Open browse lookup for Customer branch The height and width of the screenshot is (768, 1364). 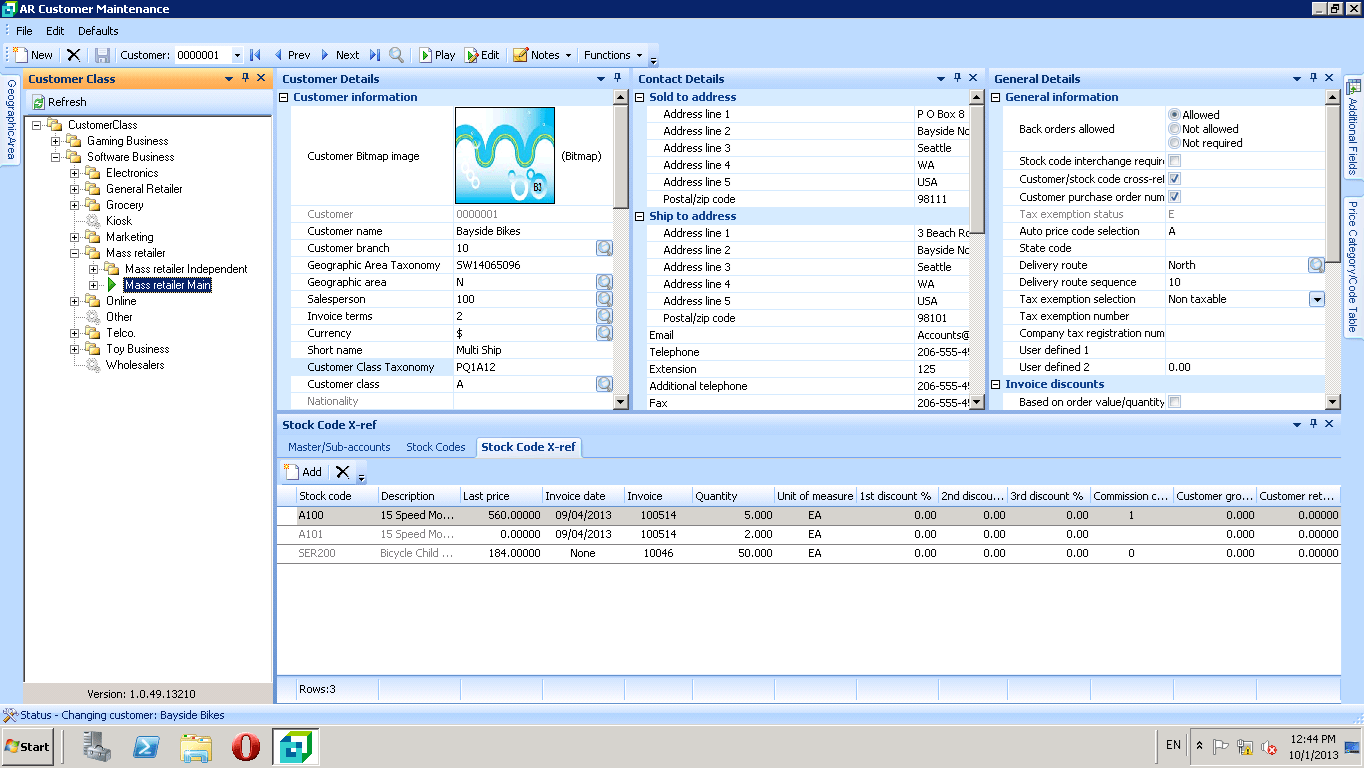(604, 248)
